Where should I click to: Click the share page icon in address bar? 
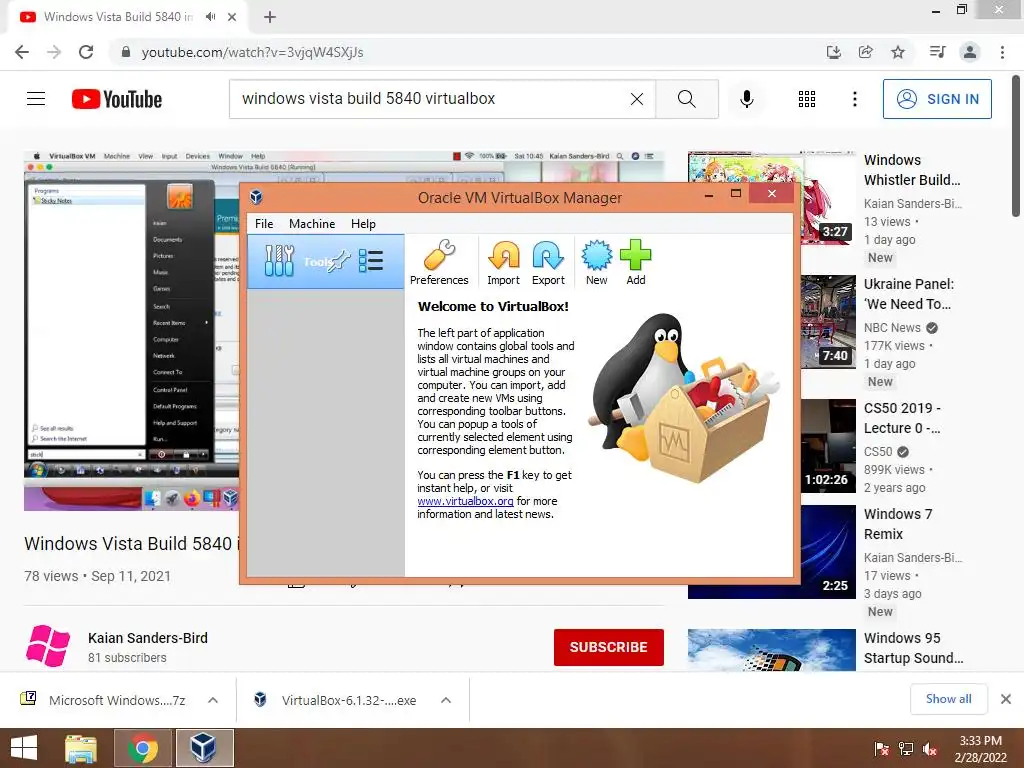point(865,52)
